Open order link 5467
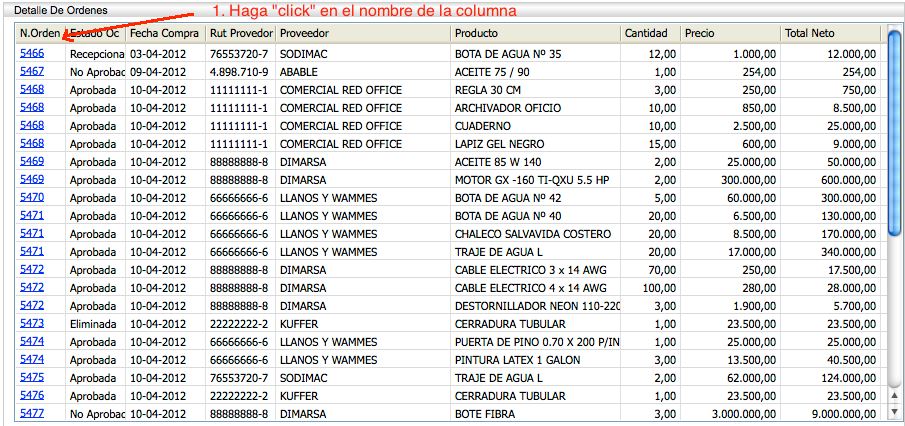The height and width of the screenshot is (426, 905). (32, 72)
